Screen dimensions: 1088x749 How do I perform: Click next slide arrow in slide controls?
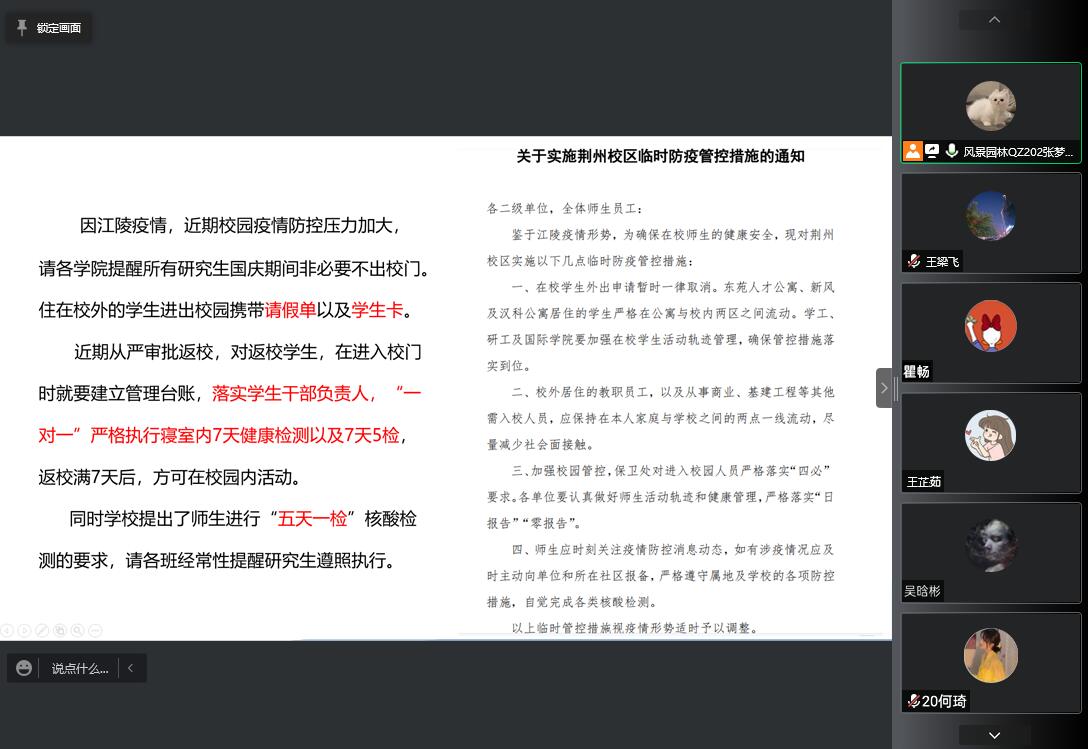pyautogui.click(x=25, y=630)
